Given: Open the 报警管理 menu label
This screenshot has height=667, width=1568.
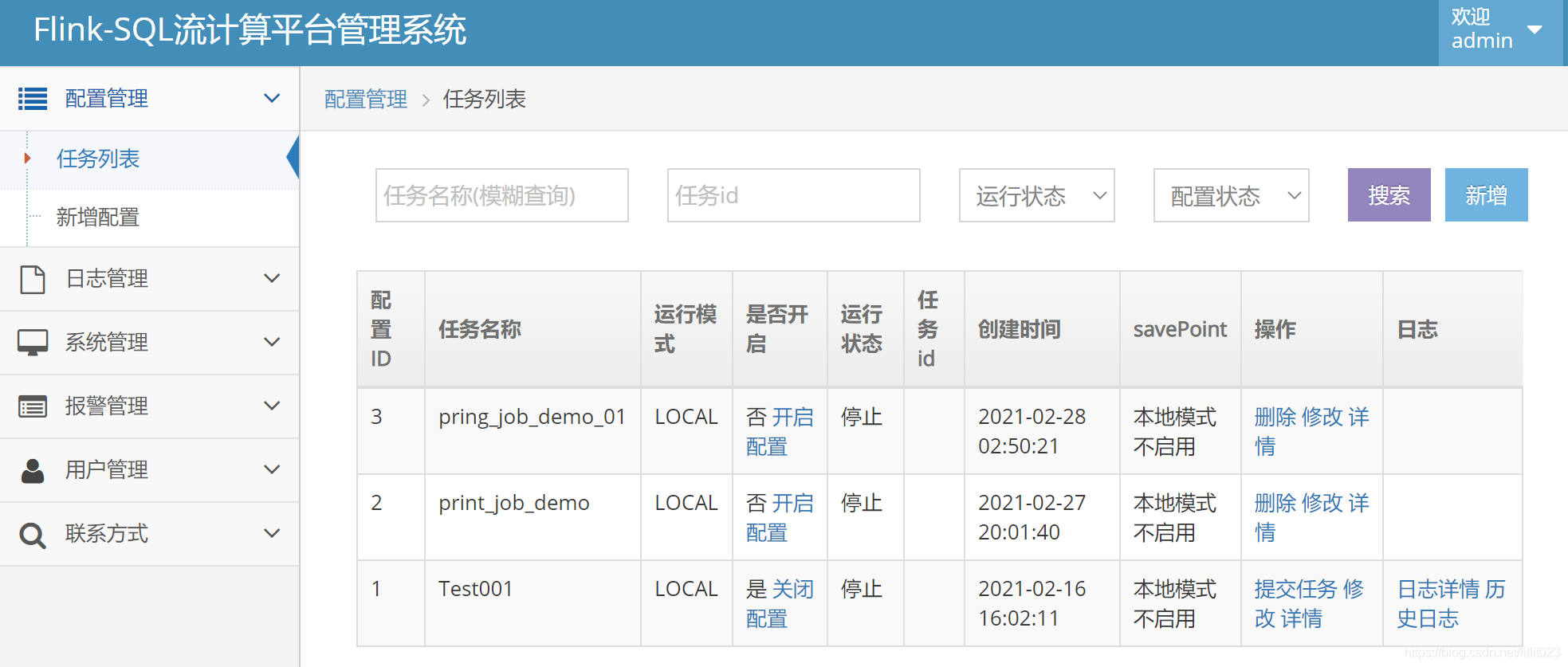Looking at the screenshot, I should (x=107, y=406).
